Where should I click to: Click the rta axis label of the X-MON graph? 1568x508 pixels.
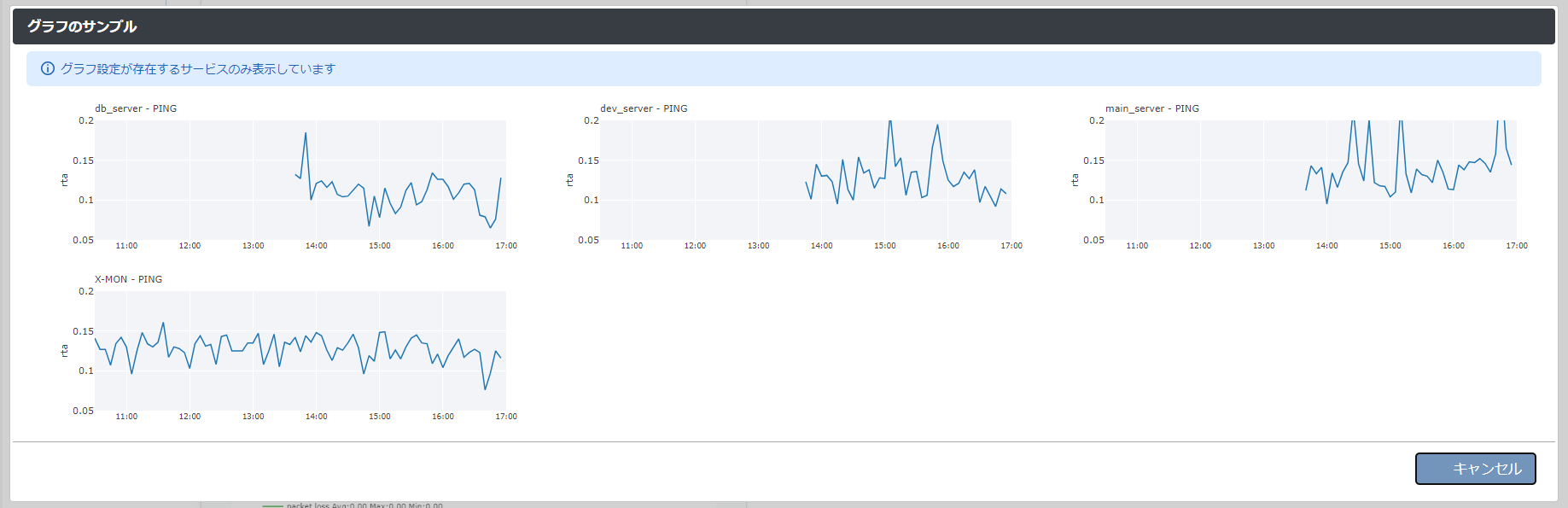pos(64,351)
